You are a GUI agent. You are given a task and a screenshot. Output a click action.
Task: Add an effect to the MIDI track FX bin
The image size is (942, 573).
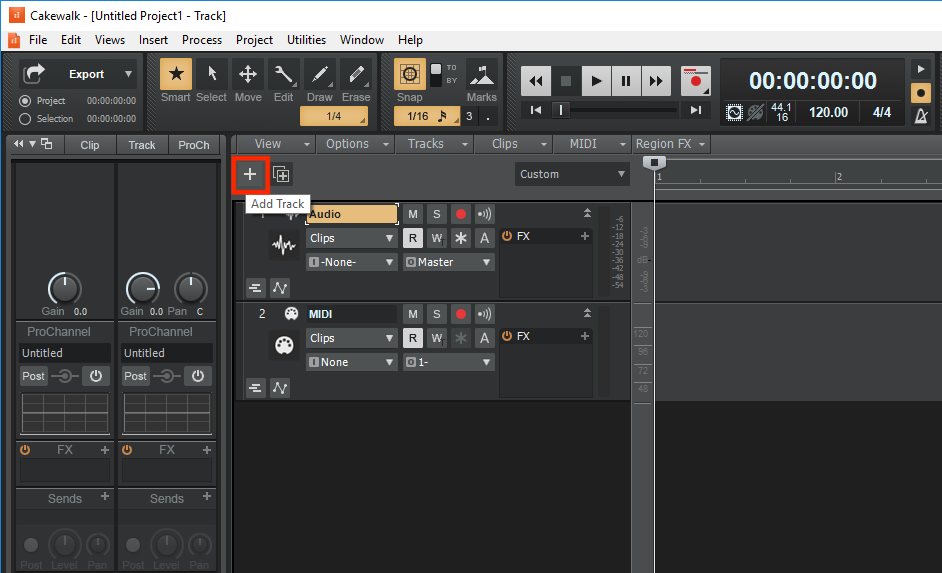pos(585,336)
